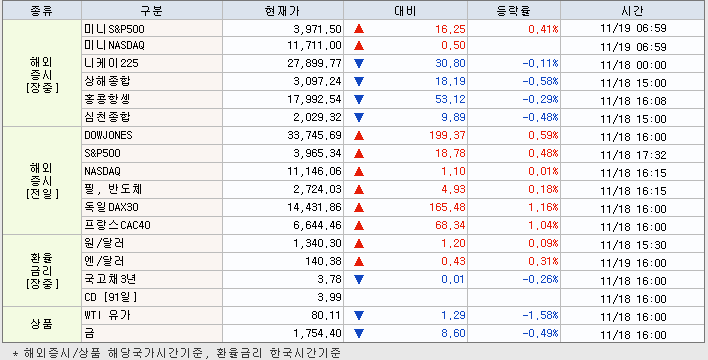Select the 상해종합 row name
Viewport: 708px width, 360px height.
click(x=107, y=81)
